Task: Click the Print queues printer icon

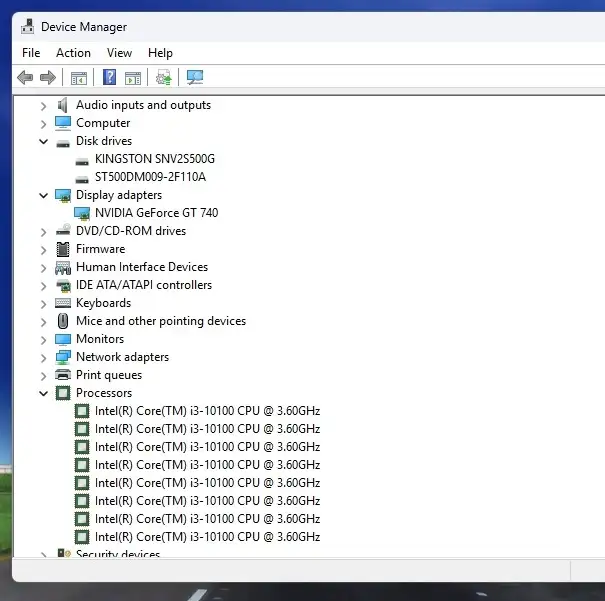Action: tap(63, 375)
